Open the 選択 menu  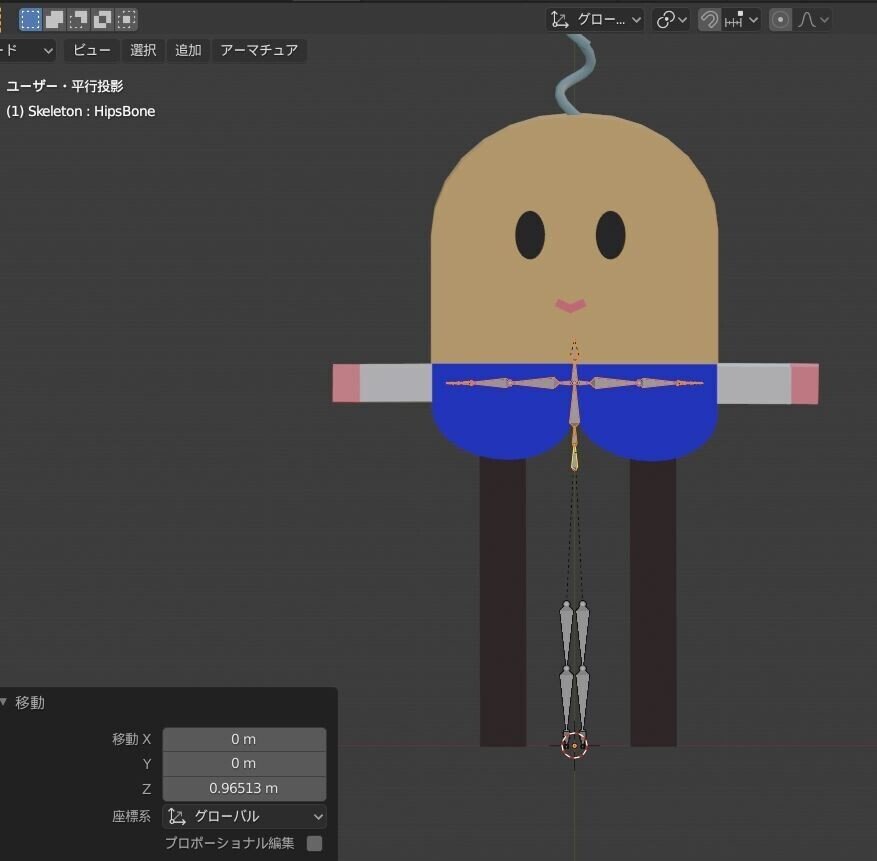(x=142, y=50)
